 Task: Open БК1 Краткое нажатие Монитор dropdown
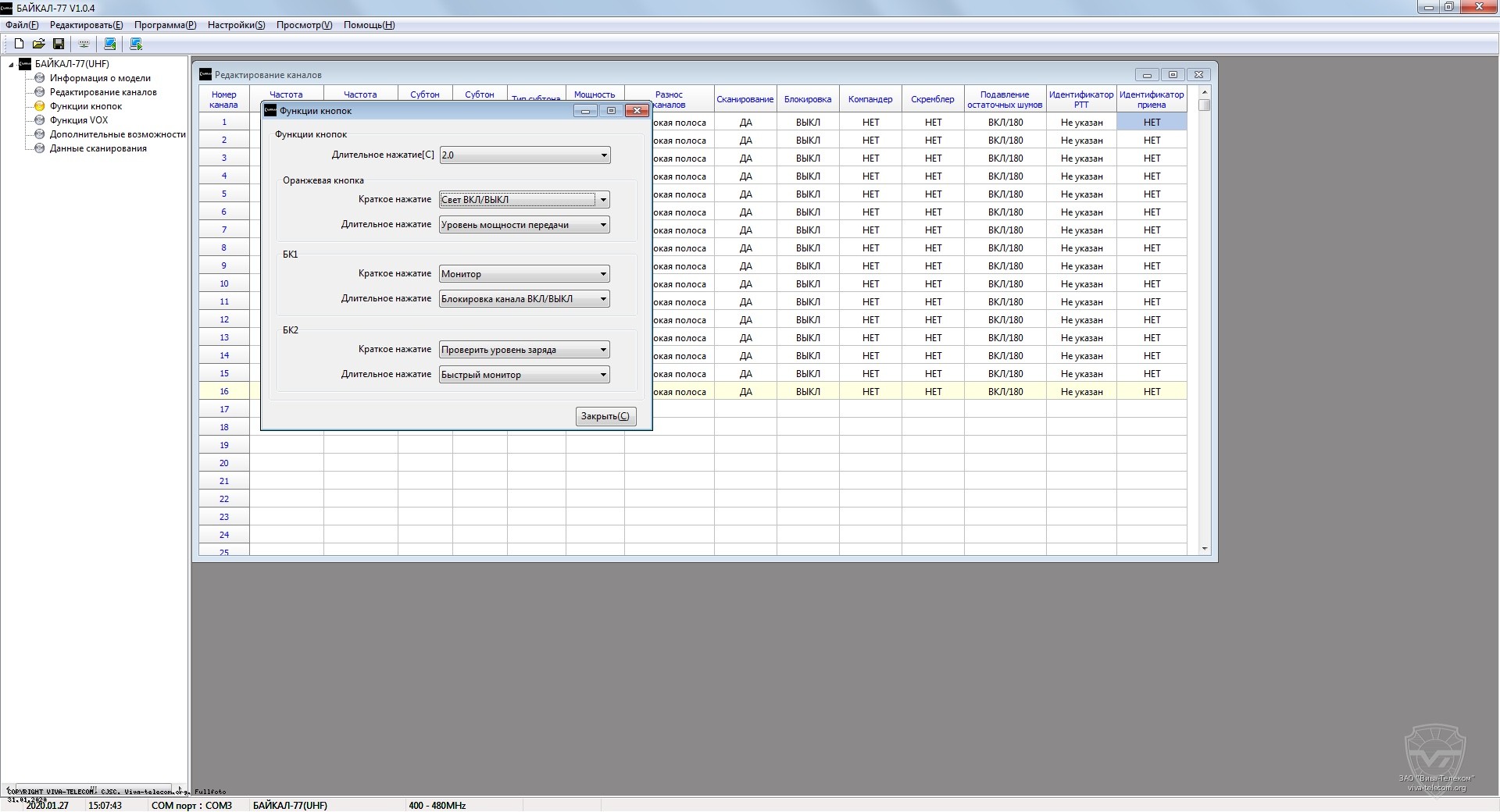603,274
